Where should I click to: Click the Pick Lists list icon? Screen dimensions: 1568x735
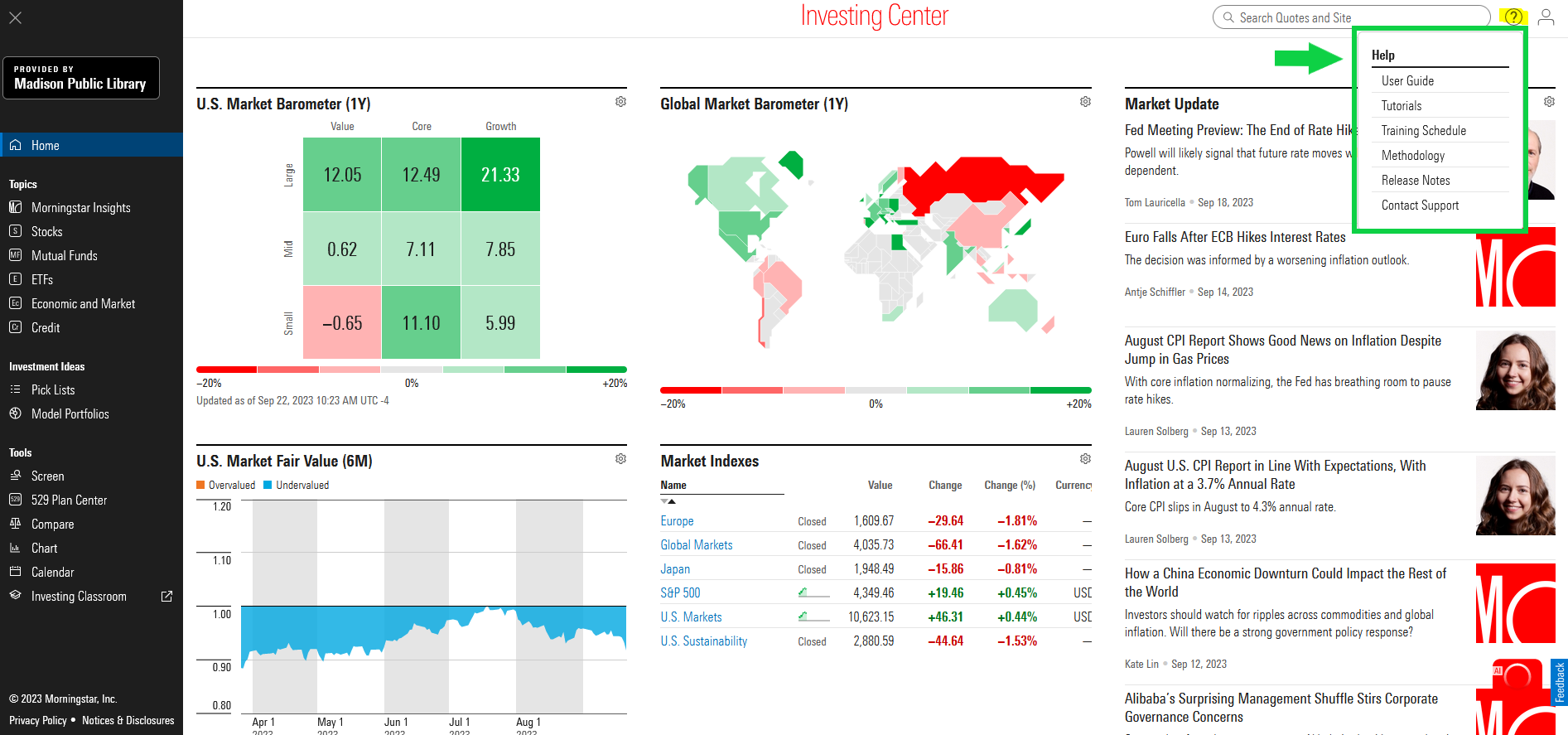click(15, 389)
